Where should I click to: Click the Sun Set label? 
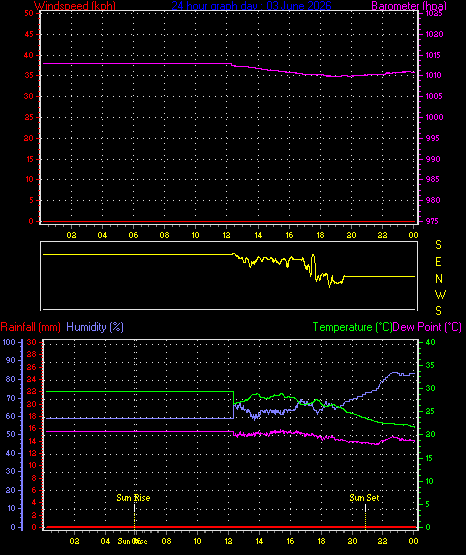point(364,498)
